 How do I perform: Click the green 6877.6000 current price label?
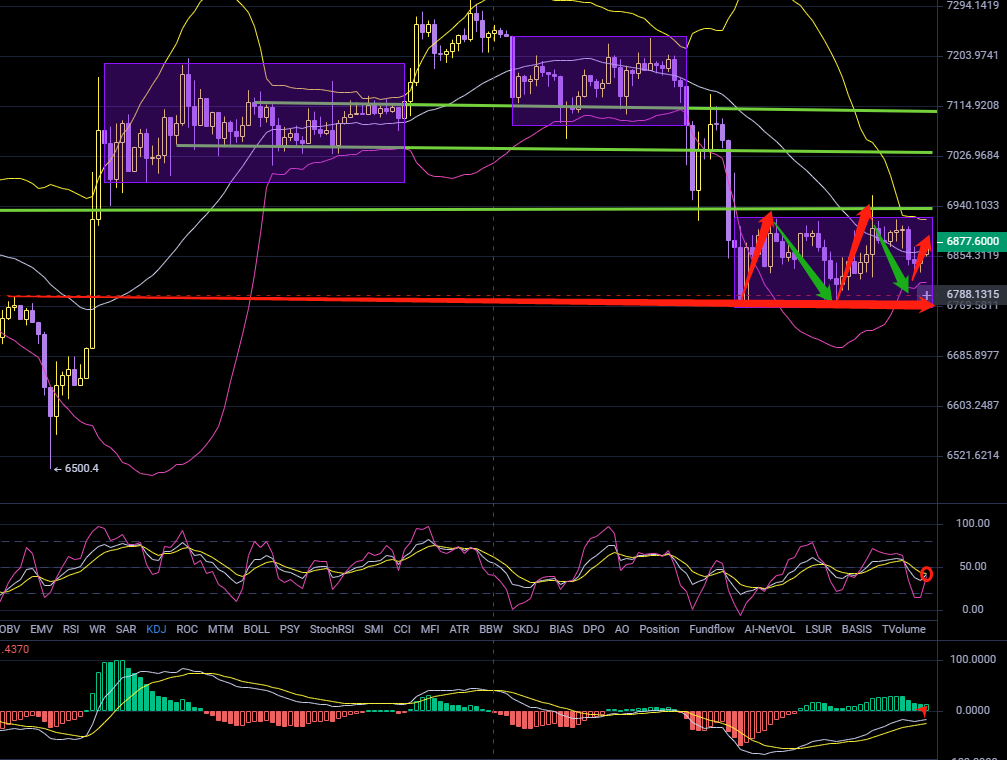pyautogui.click(x=972, y=241)
